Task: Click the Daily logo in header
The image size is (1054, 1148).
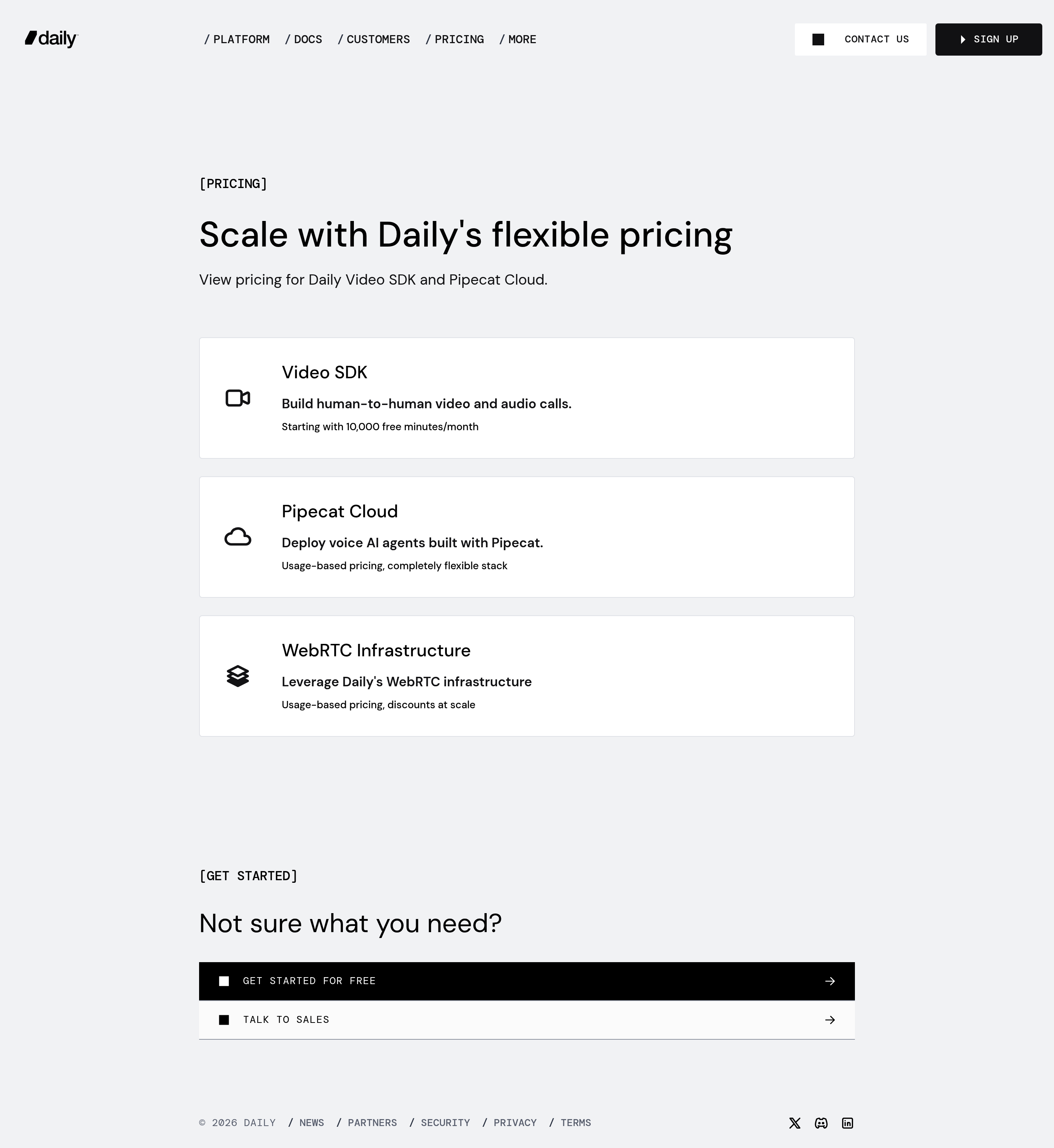Action: pyautogui.click(x=51, y=39)
